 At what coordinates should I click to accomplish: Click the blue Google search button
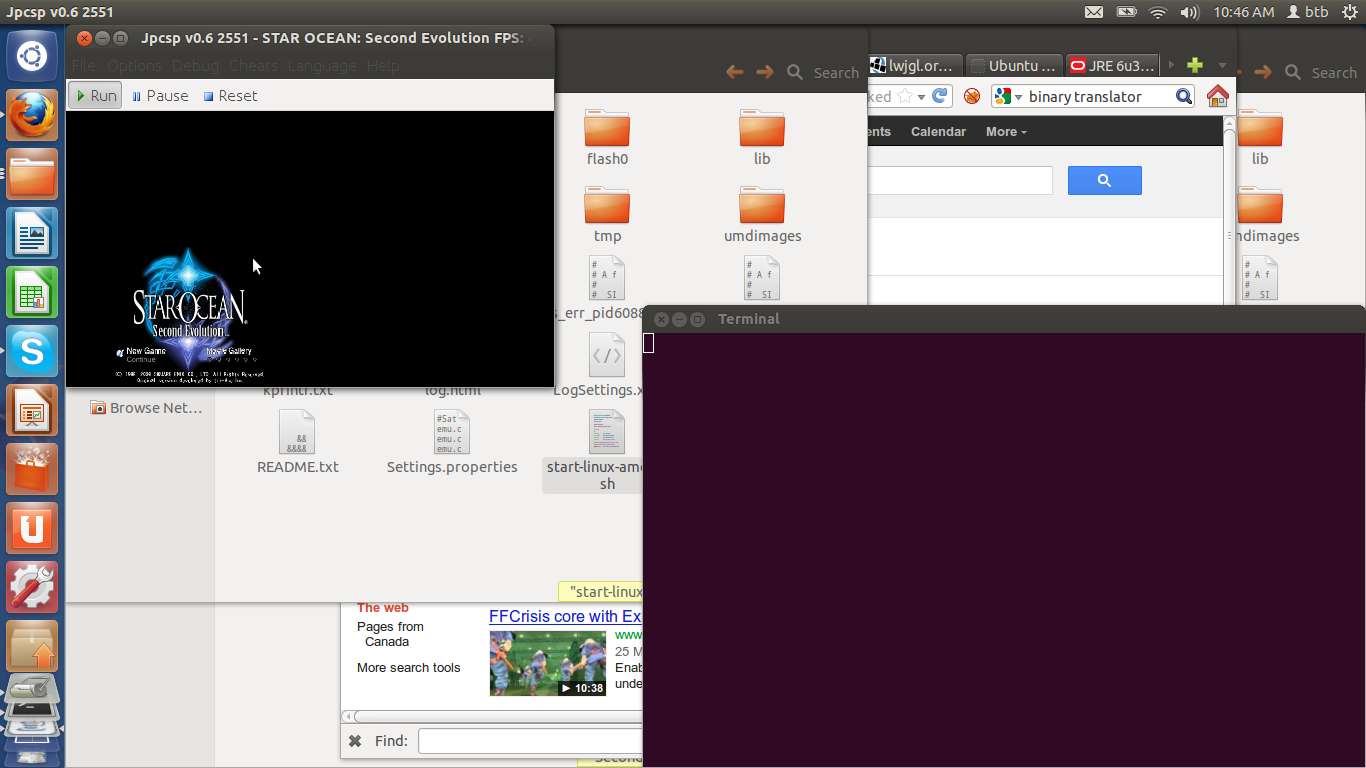click(1105, 180)
